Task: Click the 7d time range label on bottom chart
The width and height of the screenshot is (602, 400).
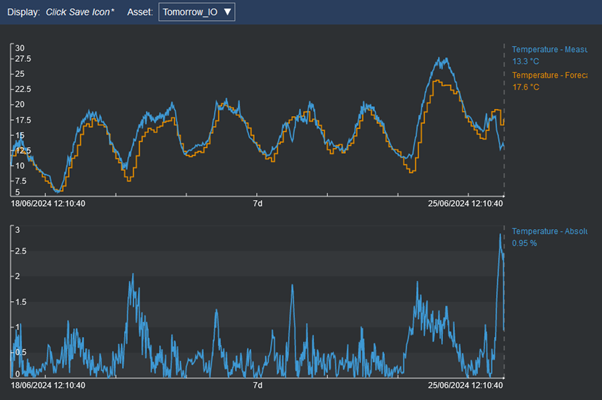Action: (x=257, y=385)
